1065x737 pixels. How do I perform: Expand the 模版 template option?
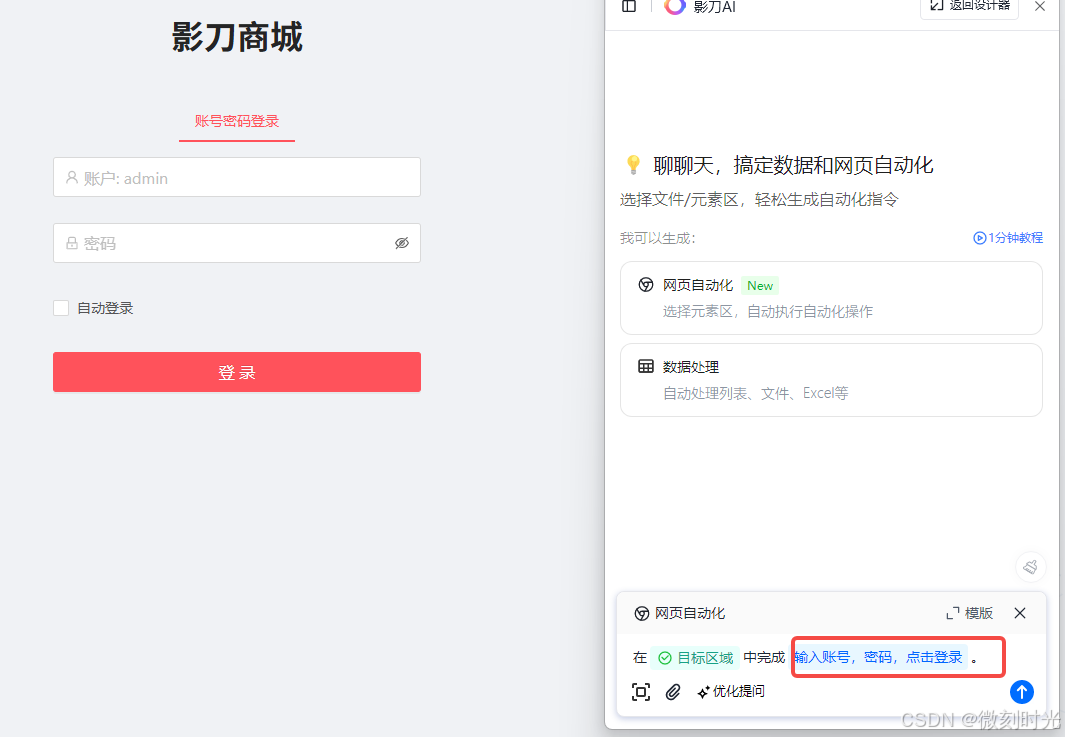pos(969,613)
